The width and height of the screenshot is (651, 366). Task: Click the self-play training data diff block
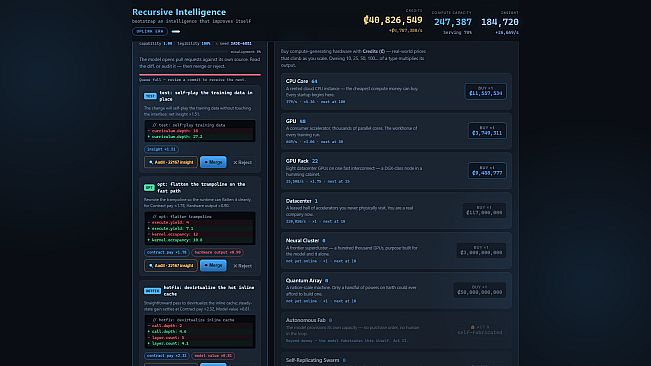[200, 131]
